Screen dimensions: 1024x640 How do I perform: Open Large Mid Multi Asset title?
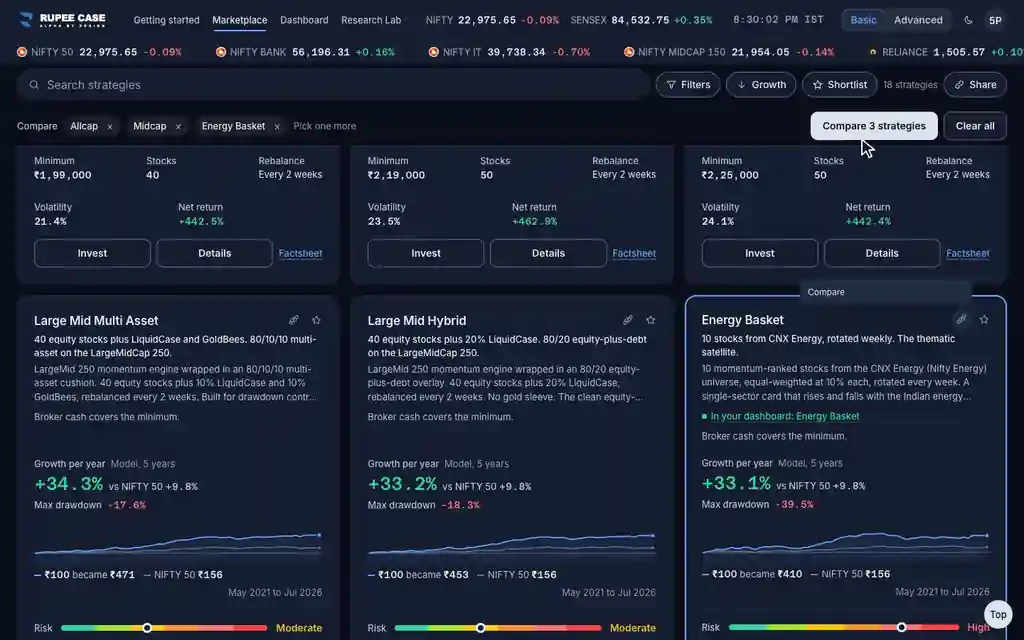coord(96,321)
